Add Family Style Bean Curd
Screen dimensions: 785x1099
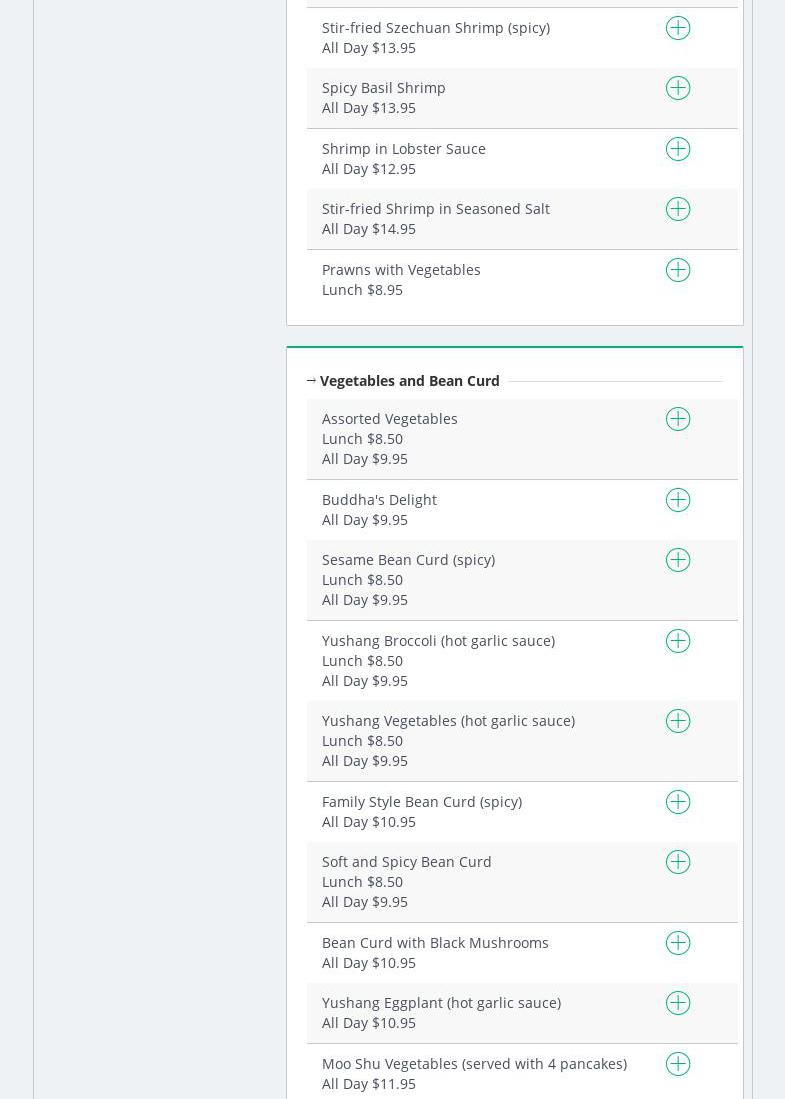click(678, 802)
